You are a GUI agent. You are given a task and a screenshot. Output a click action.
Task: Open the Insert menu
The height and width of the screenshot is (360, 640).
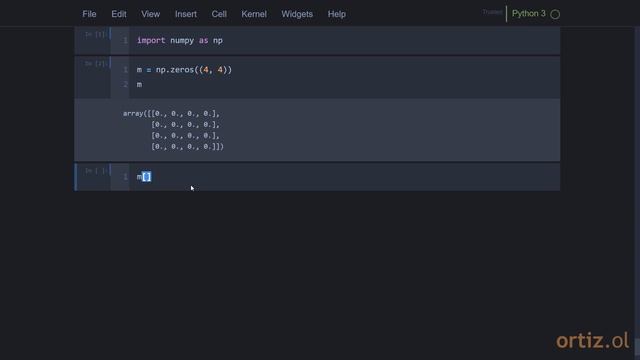click(186, 14)
